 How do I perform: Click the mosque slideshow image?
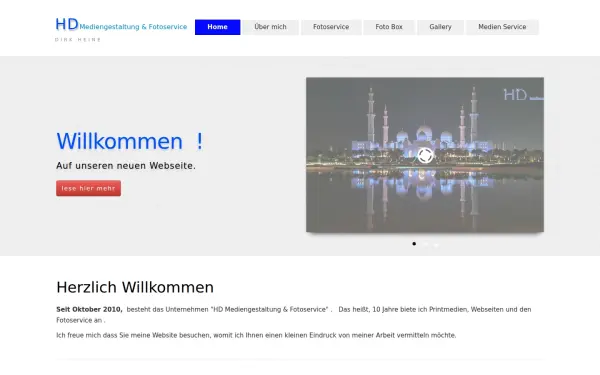[425, 155]
